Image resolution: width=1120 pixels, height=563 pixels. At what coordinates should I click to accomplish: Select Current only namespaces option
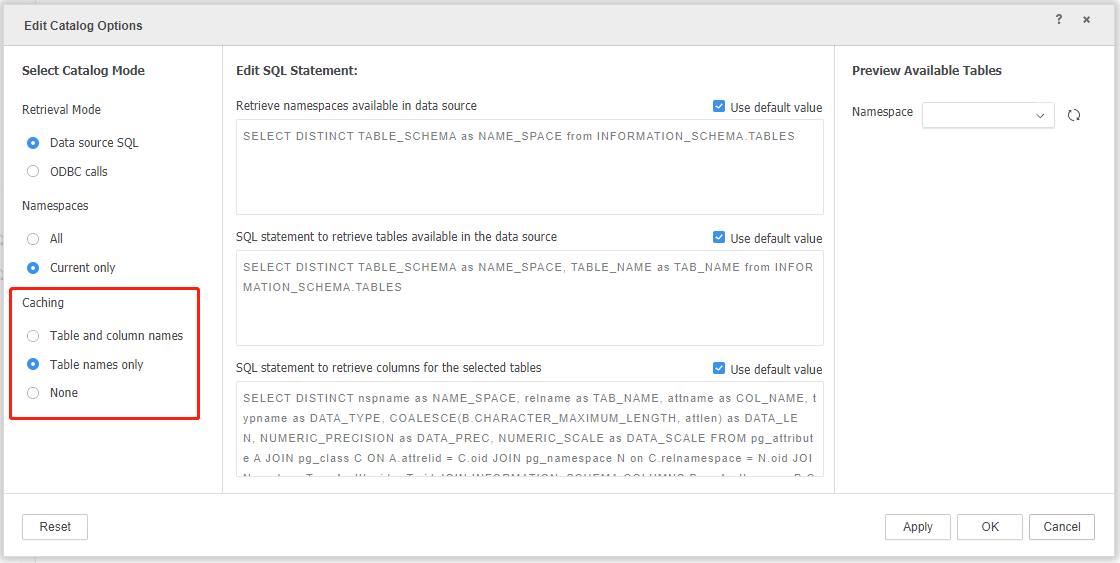(x=33, y=268)
